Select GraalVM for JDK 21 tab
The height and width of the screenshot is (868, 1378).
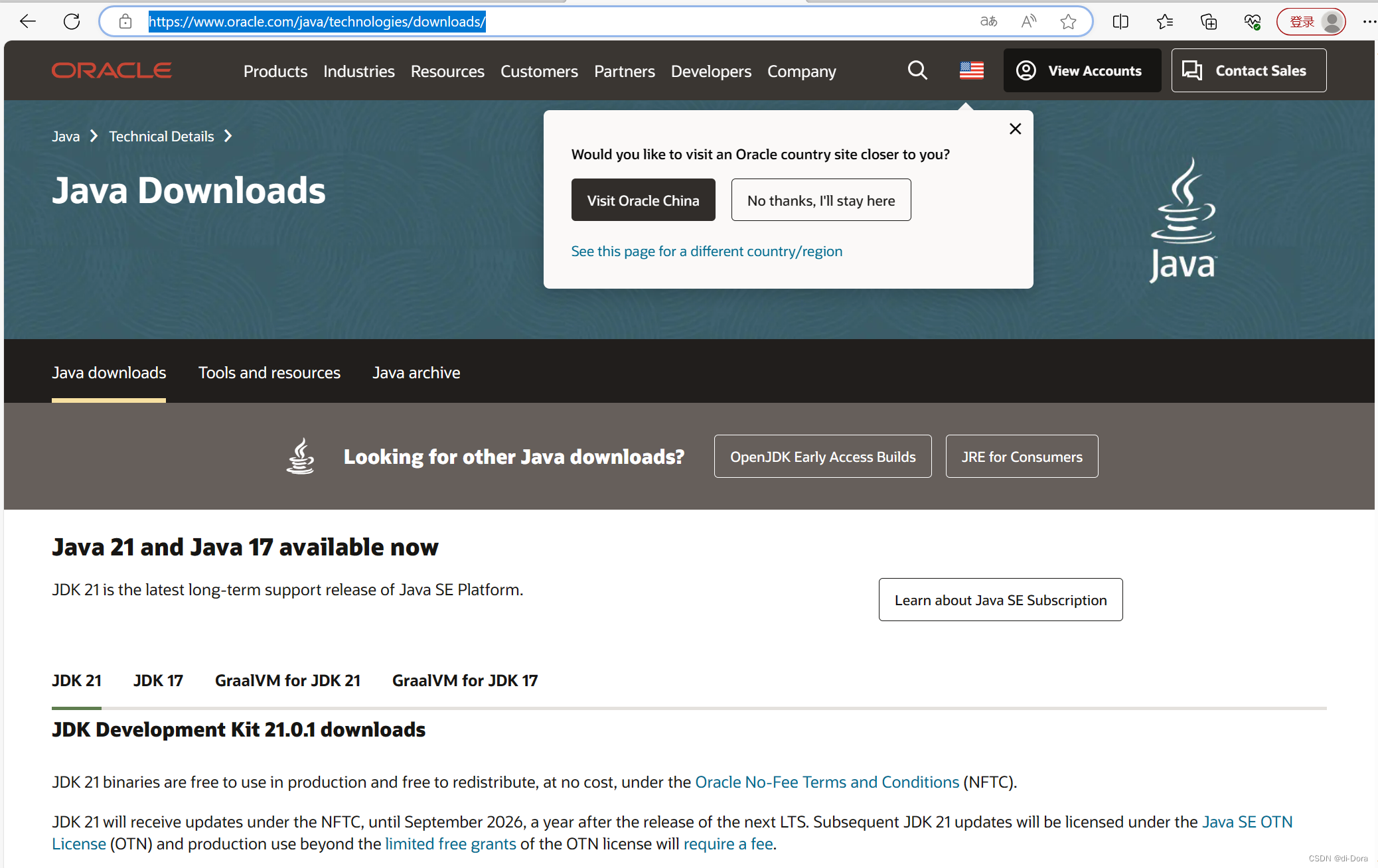[287, 681]
